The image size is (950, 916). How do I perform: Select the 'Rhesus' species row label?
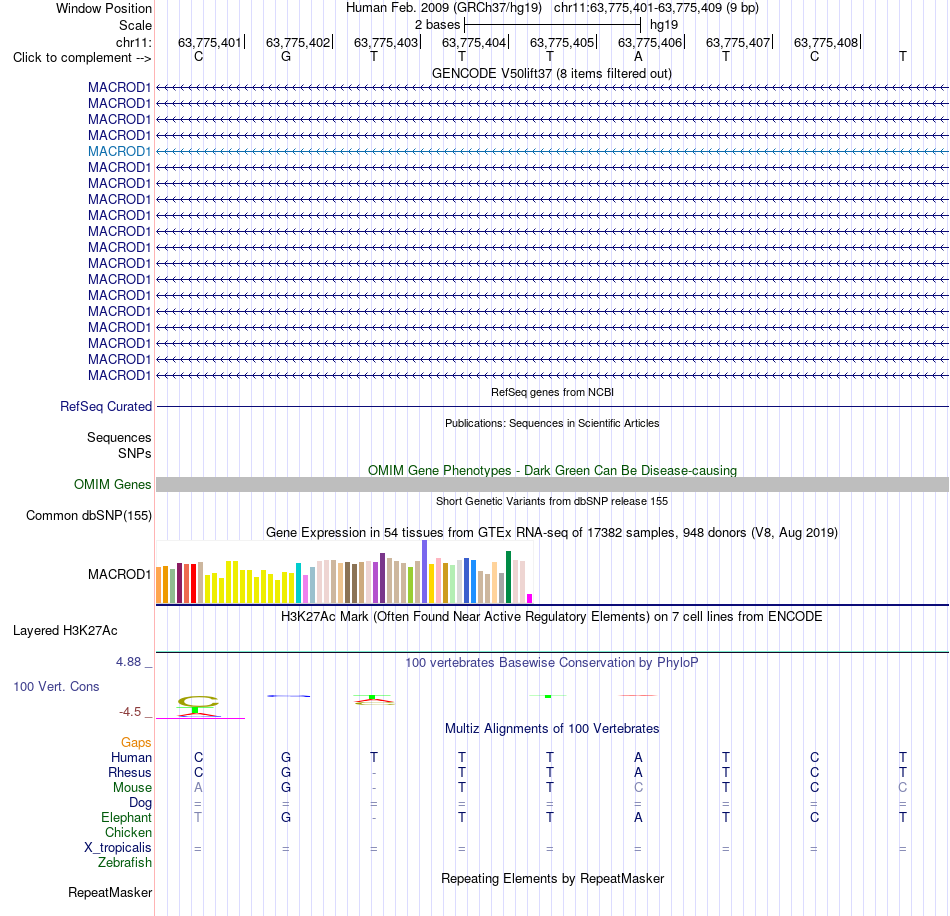(x=130, y=772)
